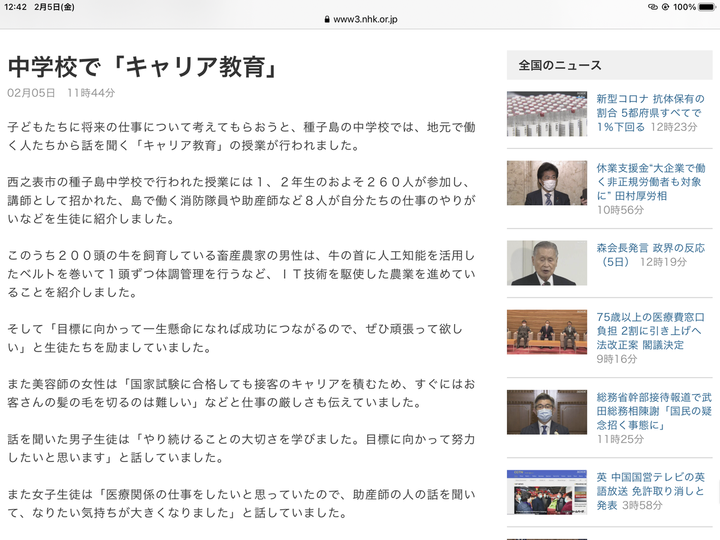Click the 全国のニュース section header
This screenshot has width=720, height=540.
pyautogui.click(x=560, y=65)
